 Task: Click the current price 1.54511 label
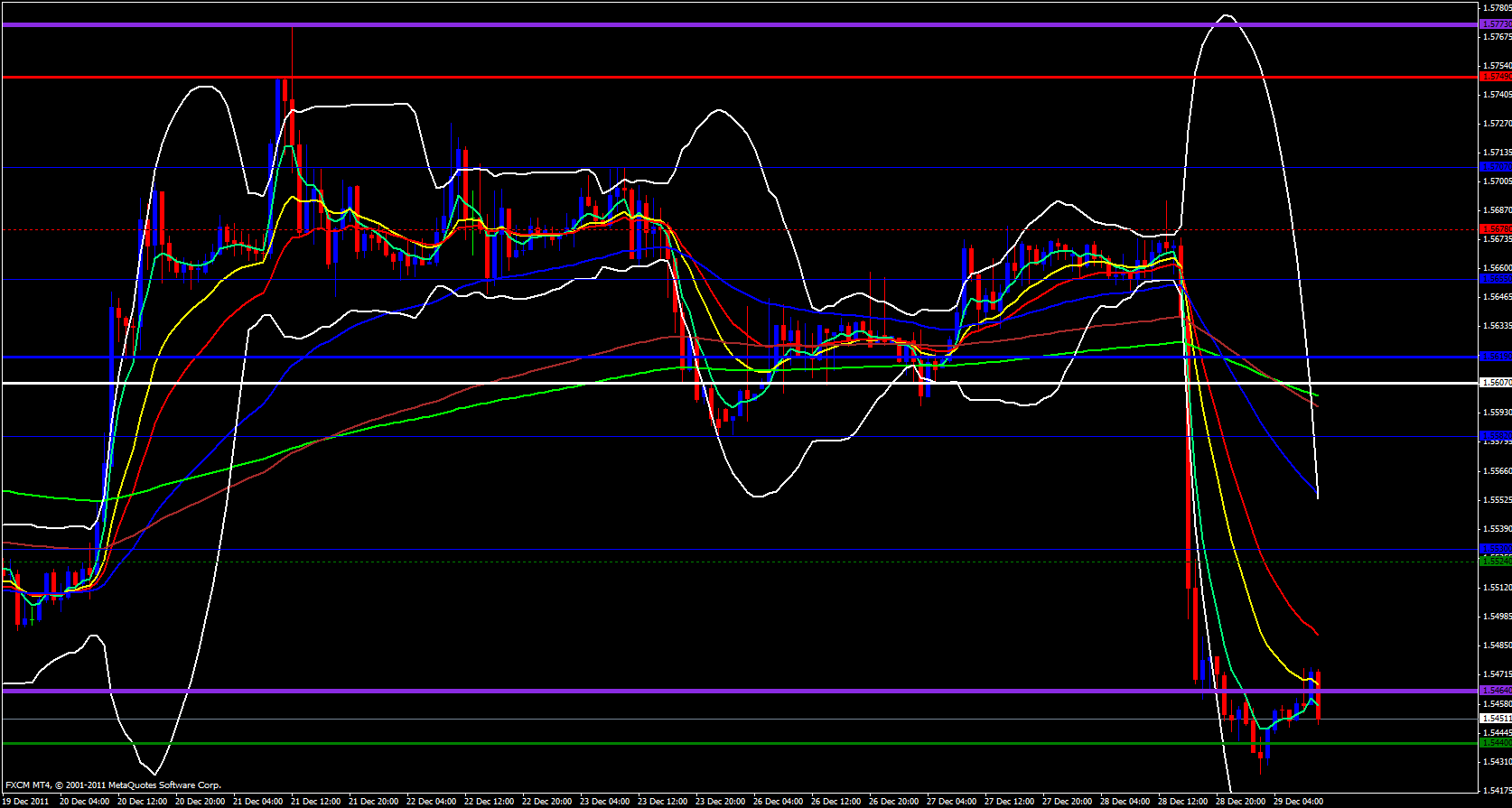pyautogui.click(x=1496, y=719)
